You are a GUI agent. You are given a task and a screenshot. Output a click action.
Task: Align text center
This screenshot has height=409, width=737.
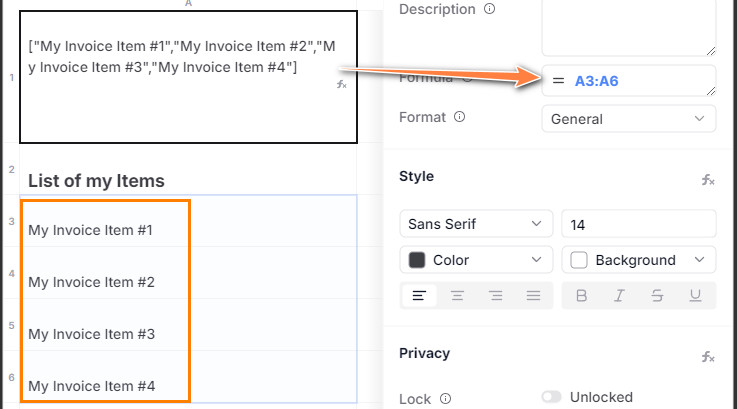point(457,295)
